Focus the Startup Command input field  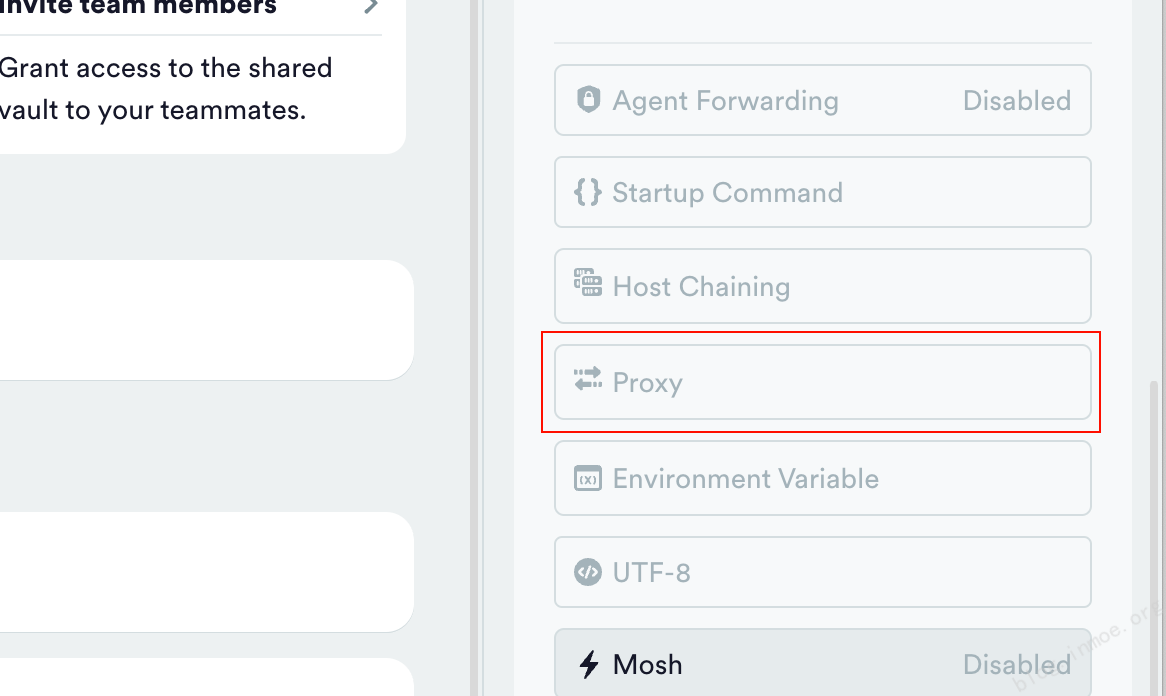[x=822, y=192]
